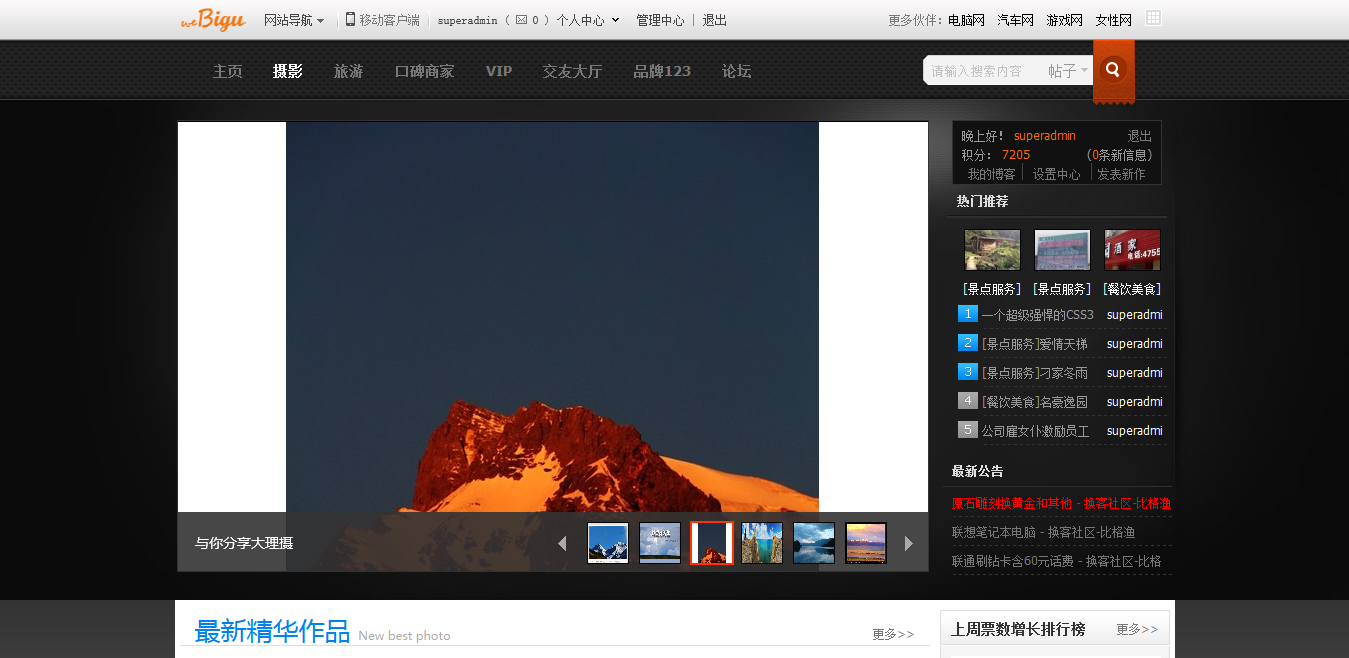Click in the search input field

point(980,71)
